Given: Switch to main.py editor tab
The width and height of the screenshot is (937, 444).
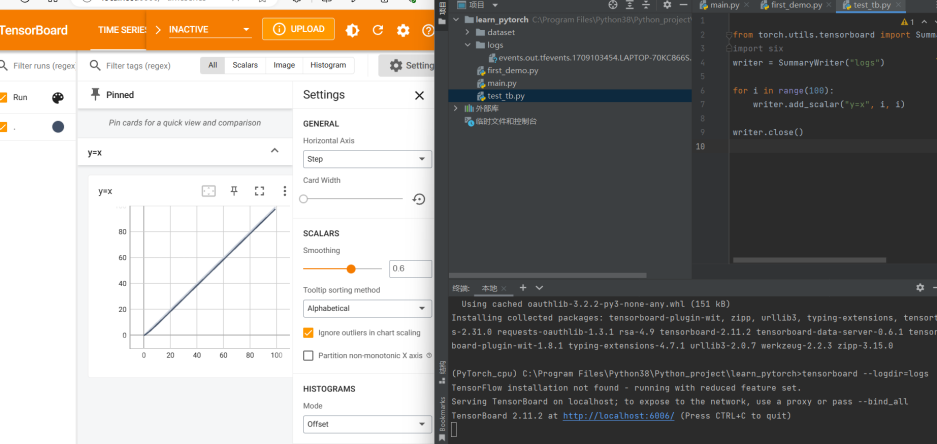Looking at the screenshot, I should (724, 6).
